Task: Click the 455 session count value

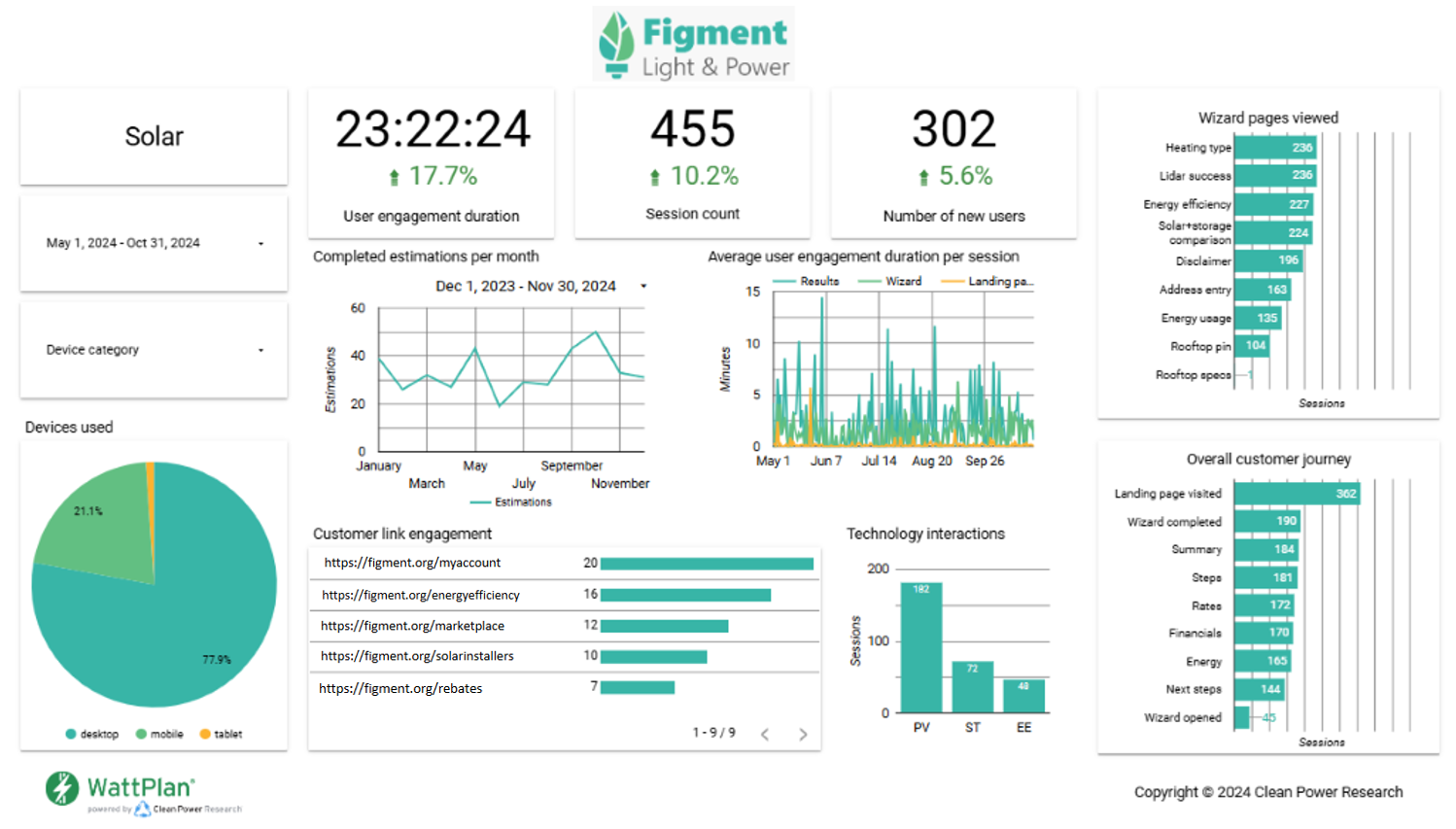Action: pos(693,129)
